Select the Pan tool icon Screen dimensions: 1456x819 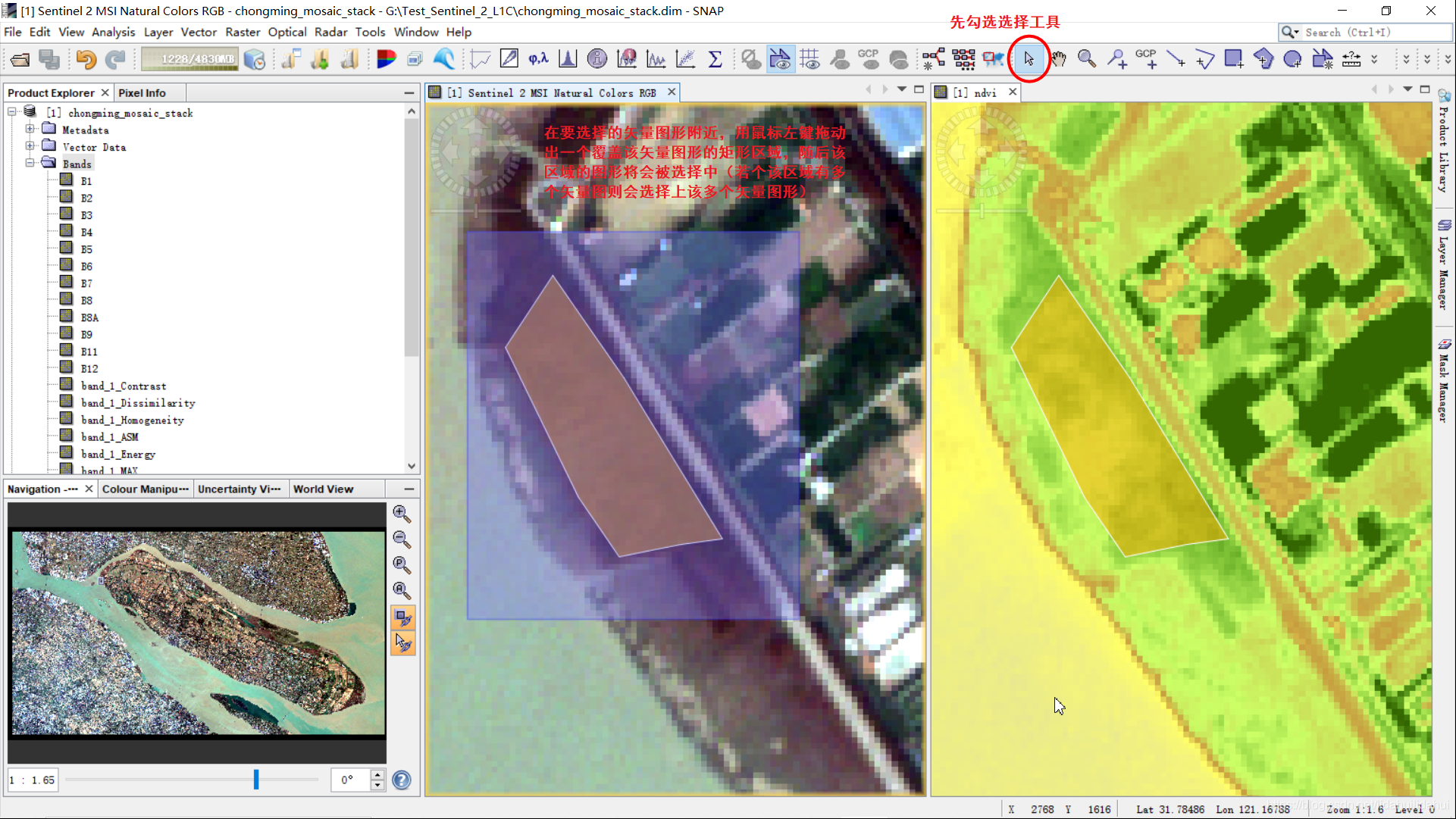(x=1058, y=57)
